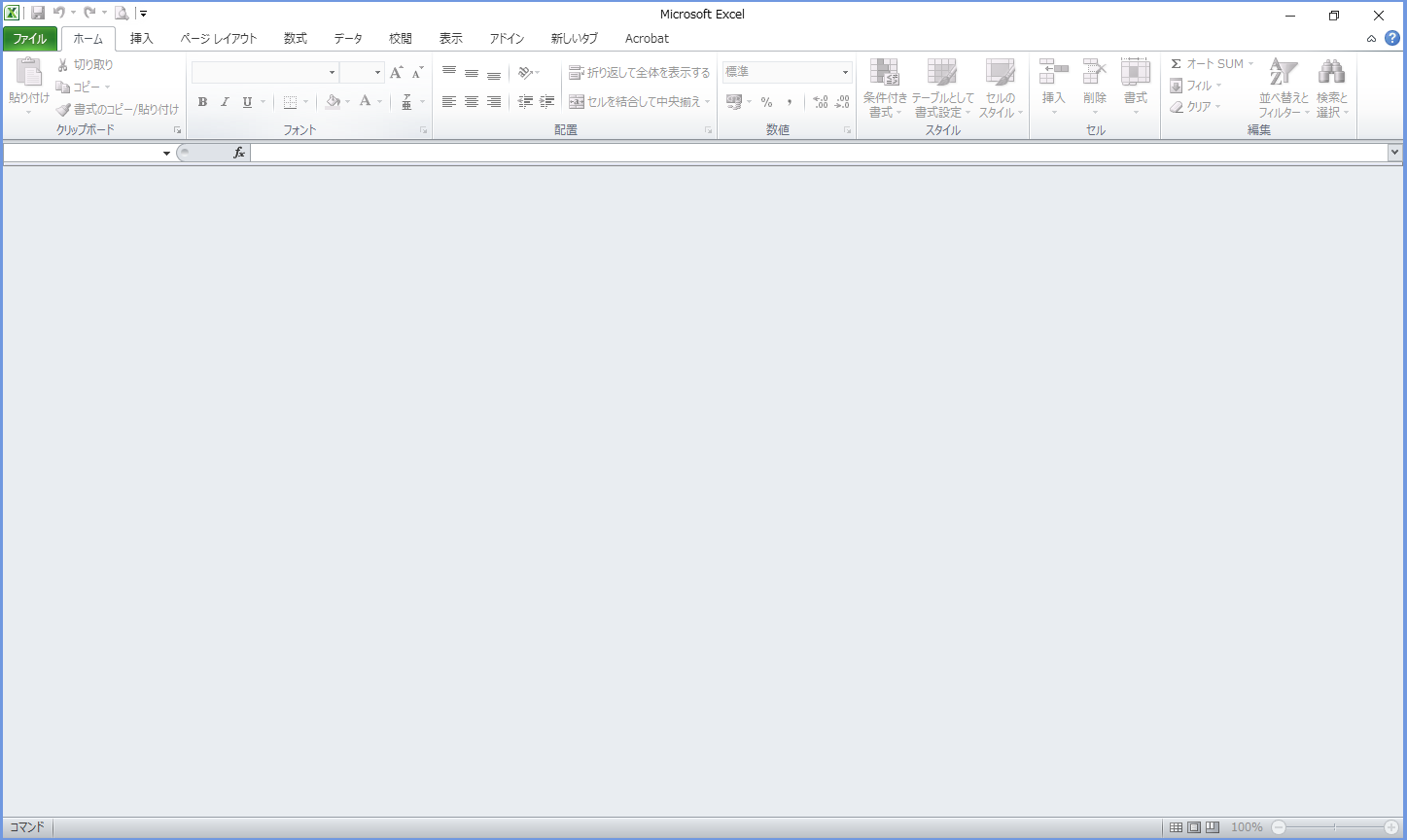Open the ファイル tab
1407x840 pixels.
(30, 39)
